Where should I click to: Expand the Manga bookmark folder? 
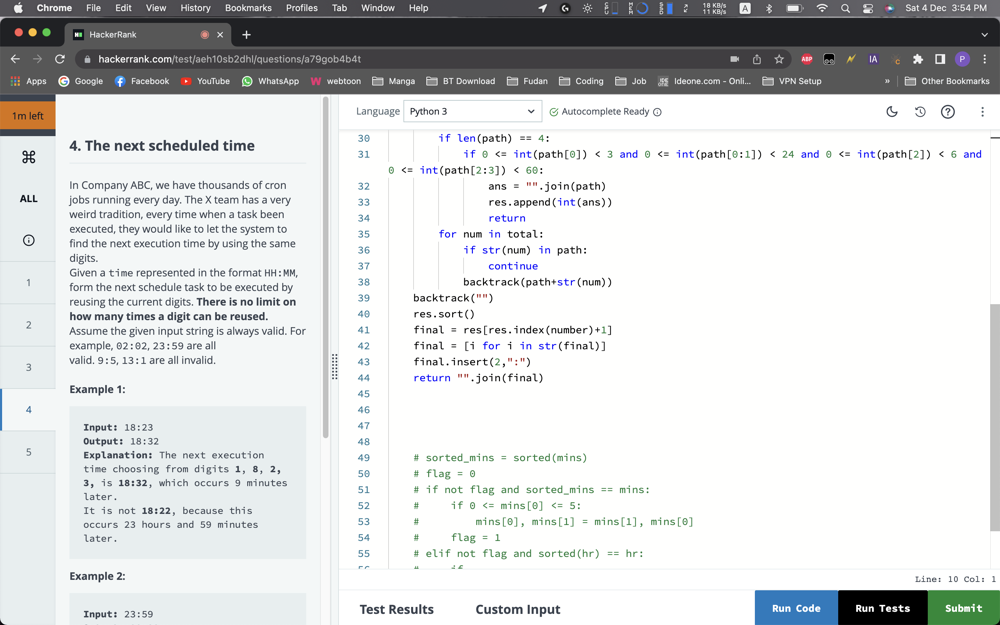(x=393, y=81)
